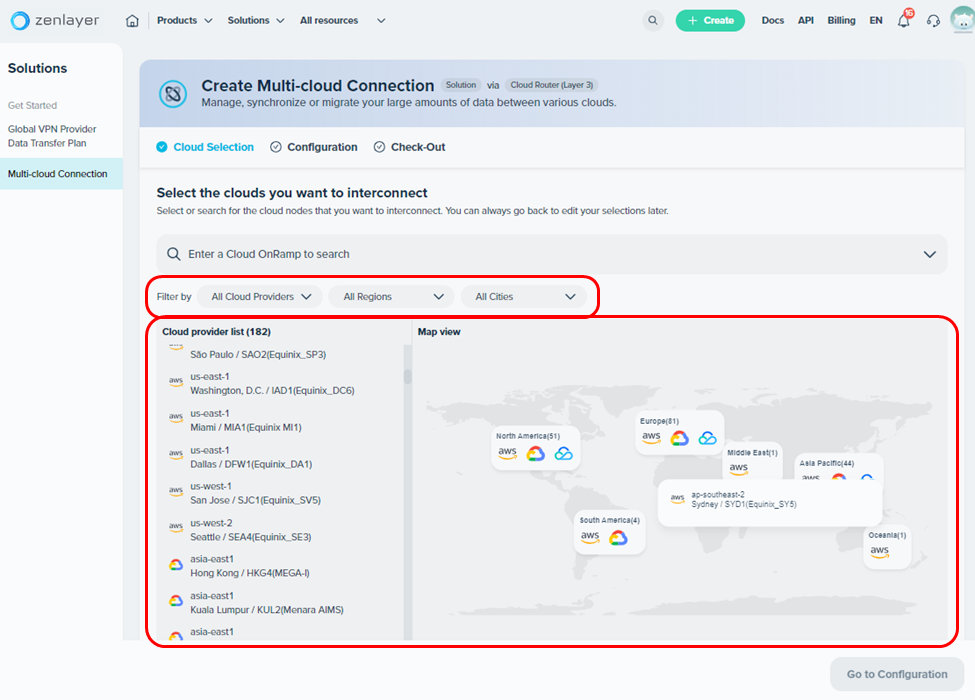Select the Cloud Selection step
Screen dimensions: 975x700
(x=205, y=147)
